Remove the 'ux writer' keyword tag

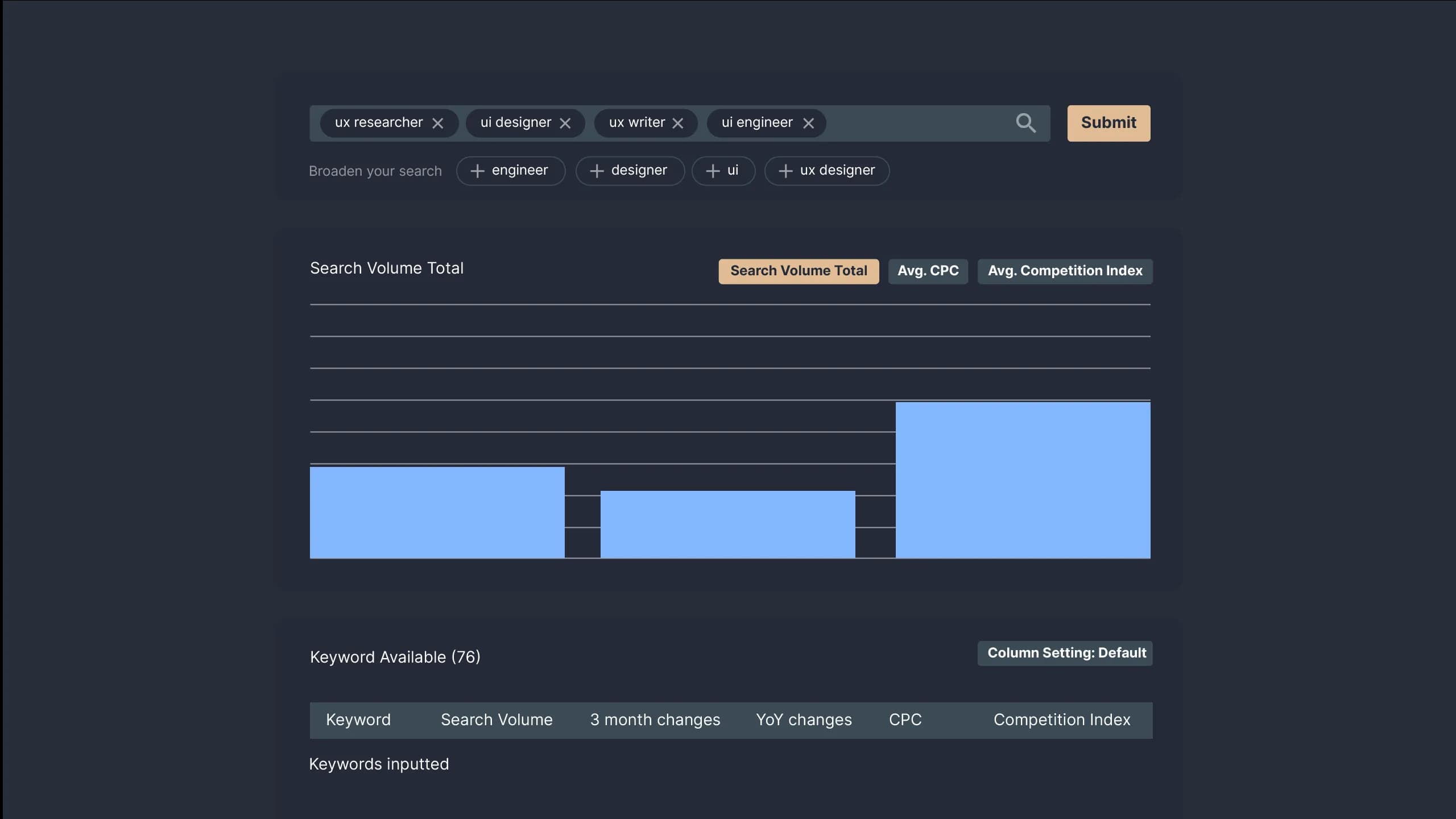click(x=680, y=122)
